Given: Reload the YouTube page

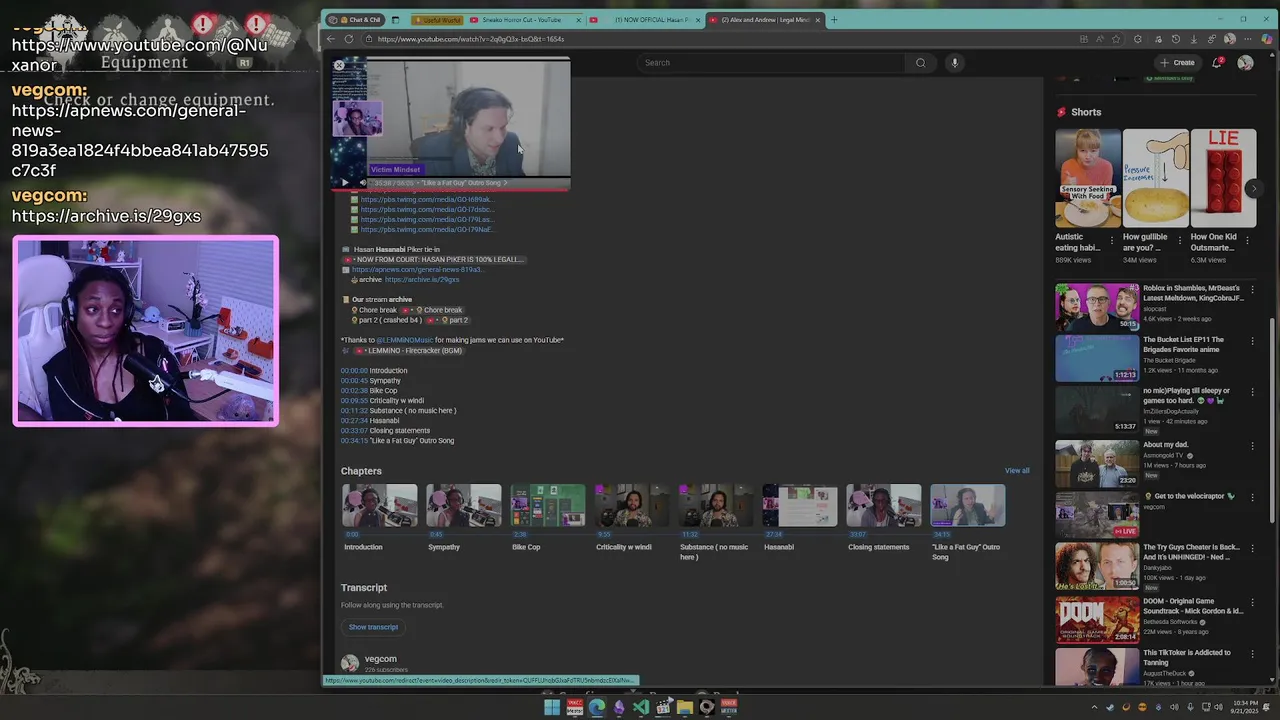Looking at the screenshot, I should pyautogui.click(x=349, y=39).
